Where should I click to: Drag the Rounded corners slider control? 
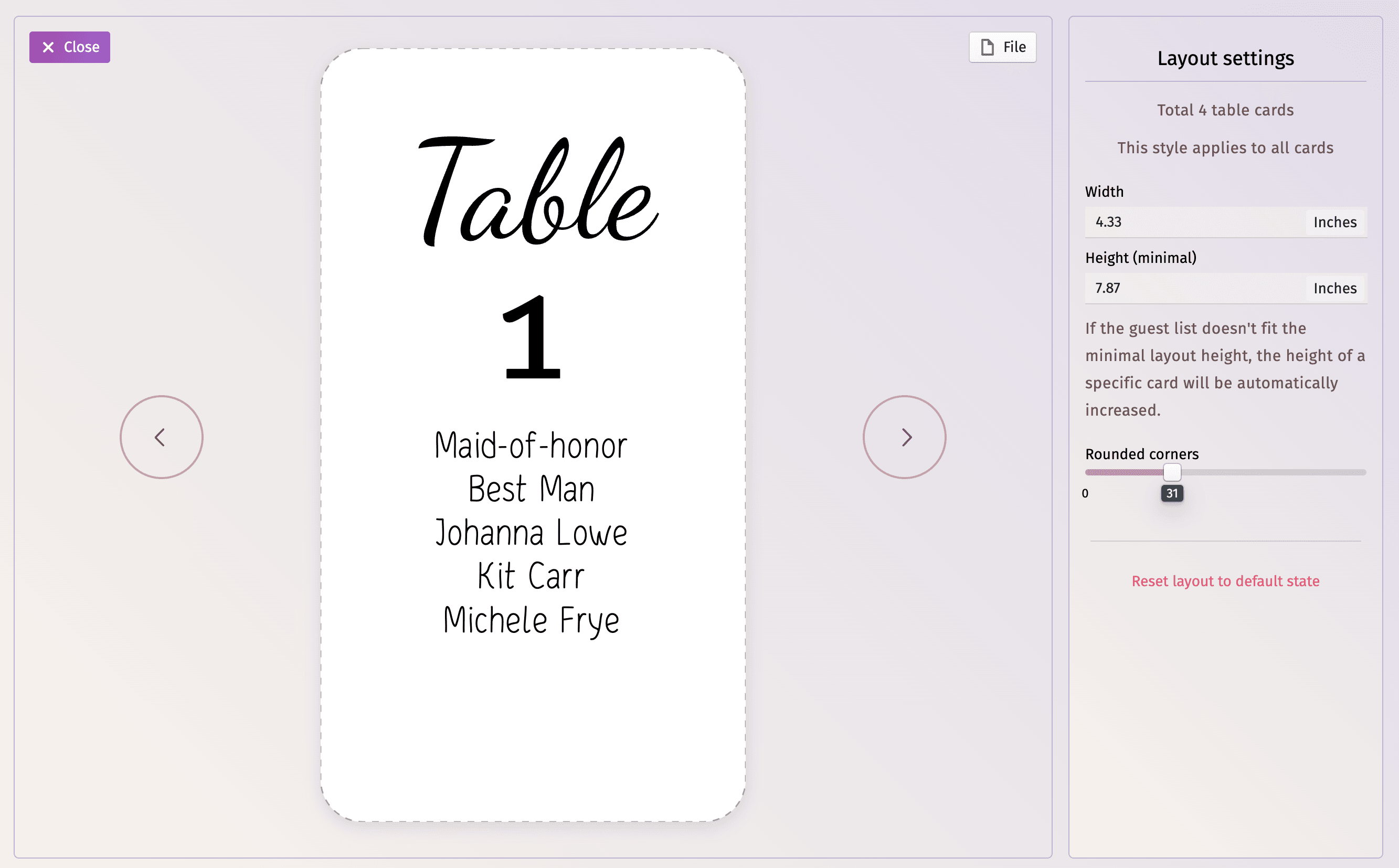pyautogui.click(x=1171, y=473)
